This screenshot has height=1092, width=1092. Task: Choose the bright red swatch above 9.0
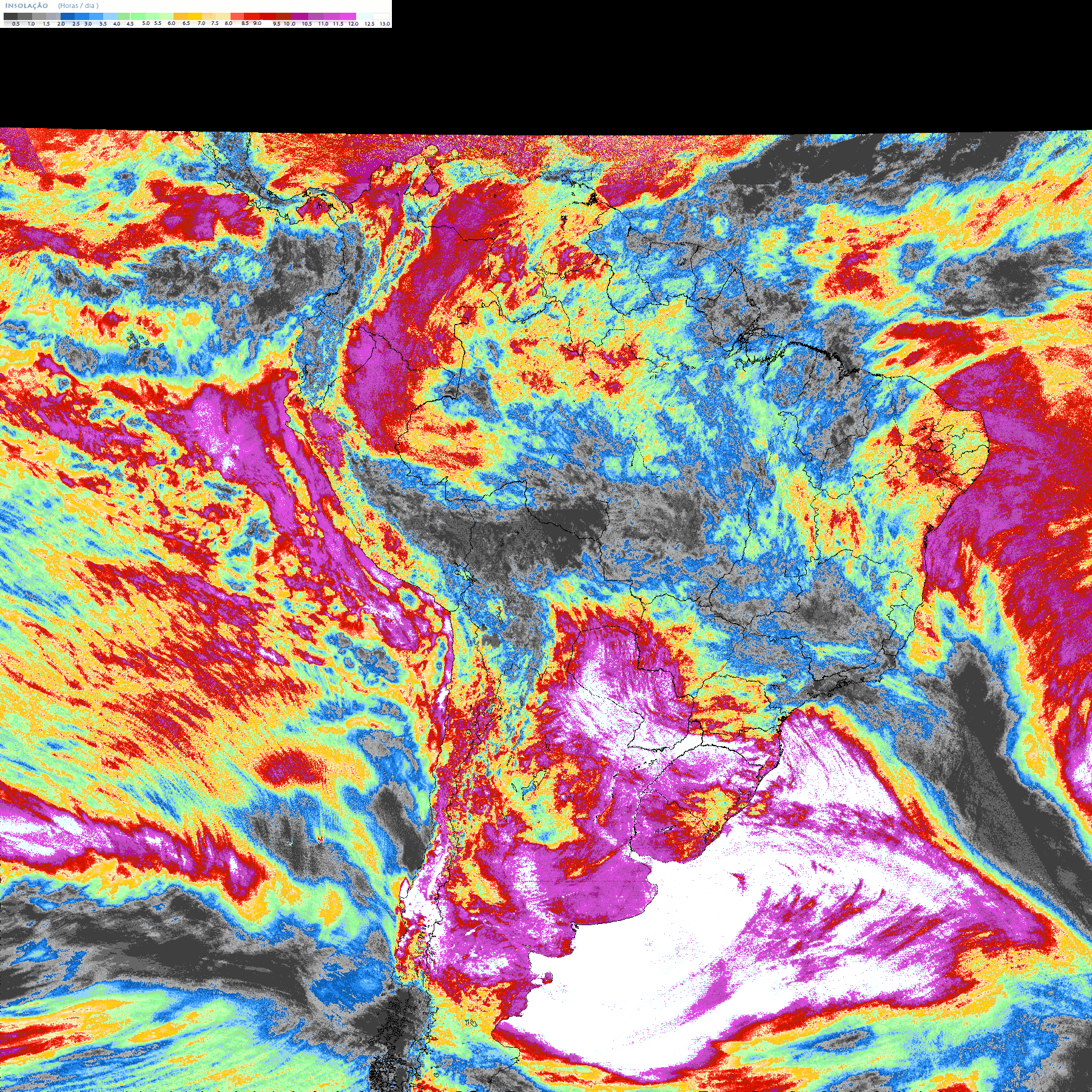tap(252, 16)
